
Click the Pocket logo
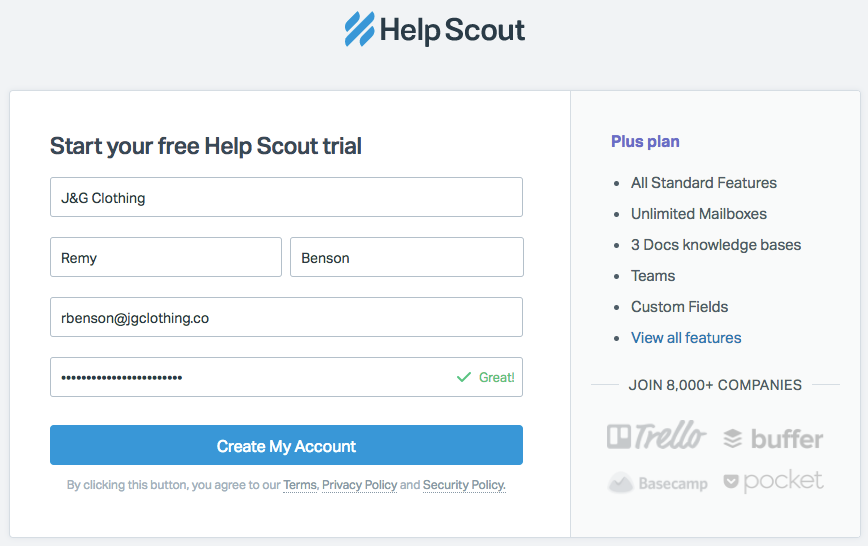[x=773, y=481]
